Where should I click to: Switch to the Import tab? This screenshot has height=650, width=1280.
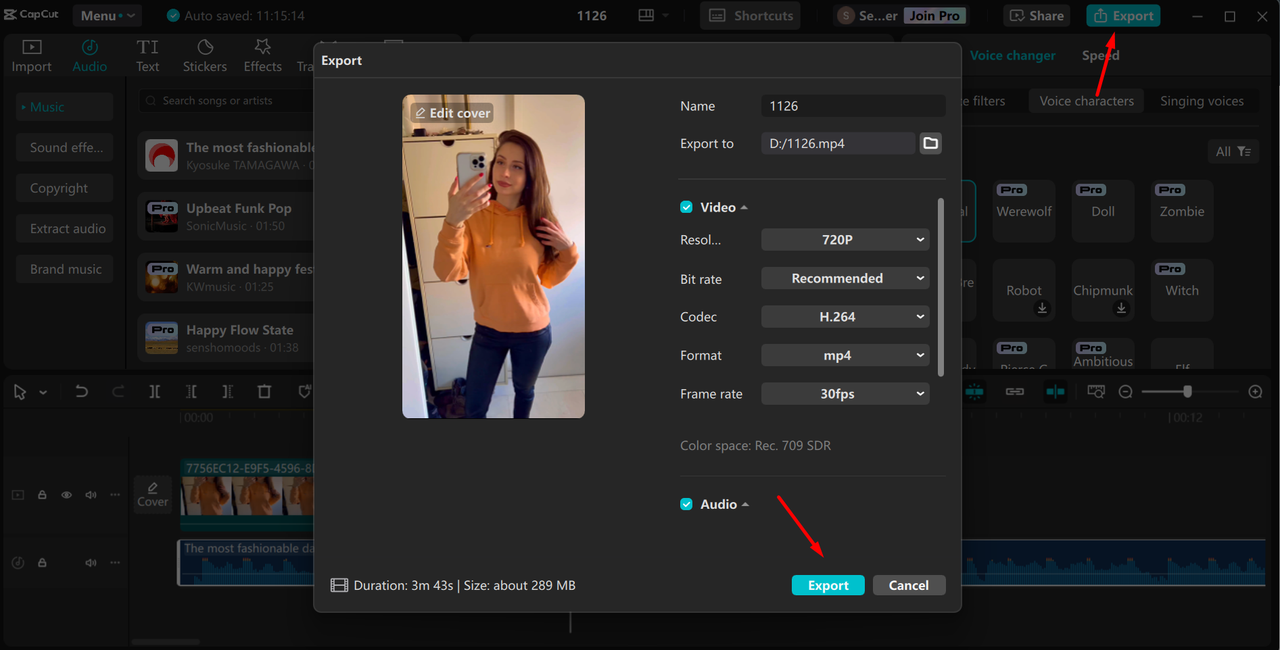pyautogui.click(x=31, y=56)
